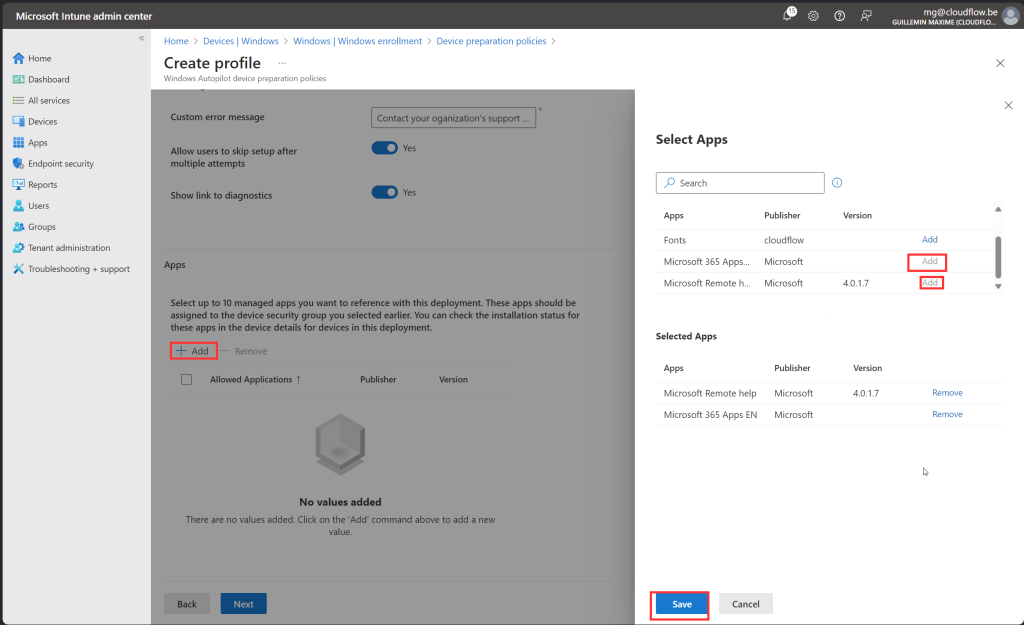Close the Create profile blade
The height and width of the screenshot is (625, 1024).
click(1000, 63)
